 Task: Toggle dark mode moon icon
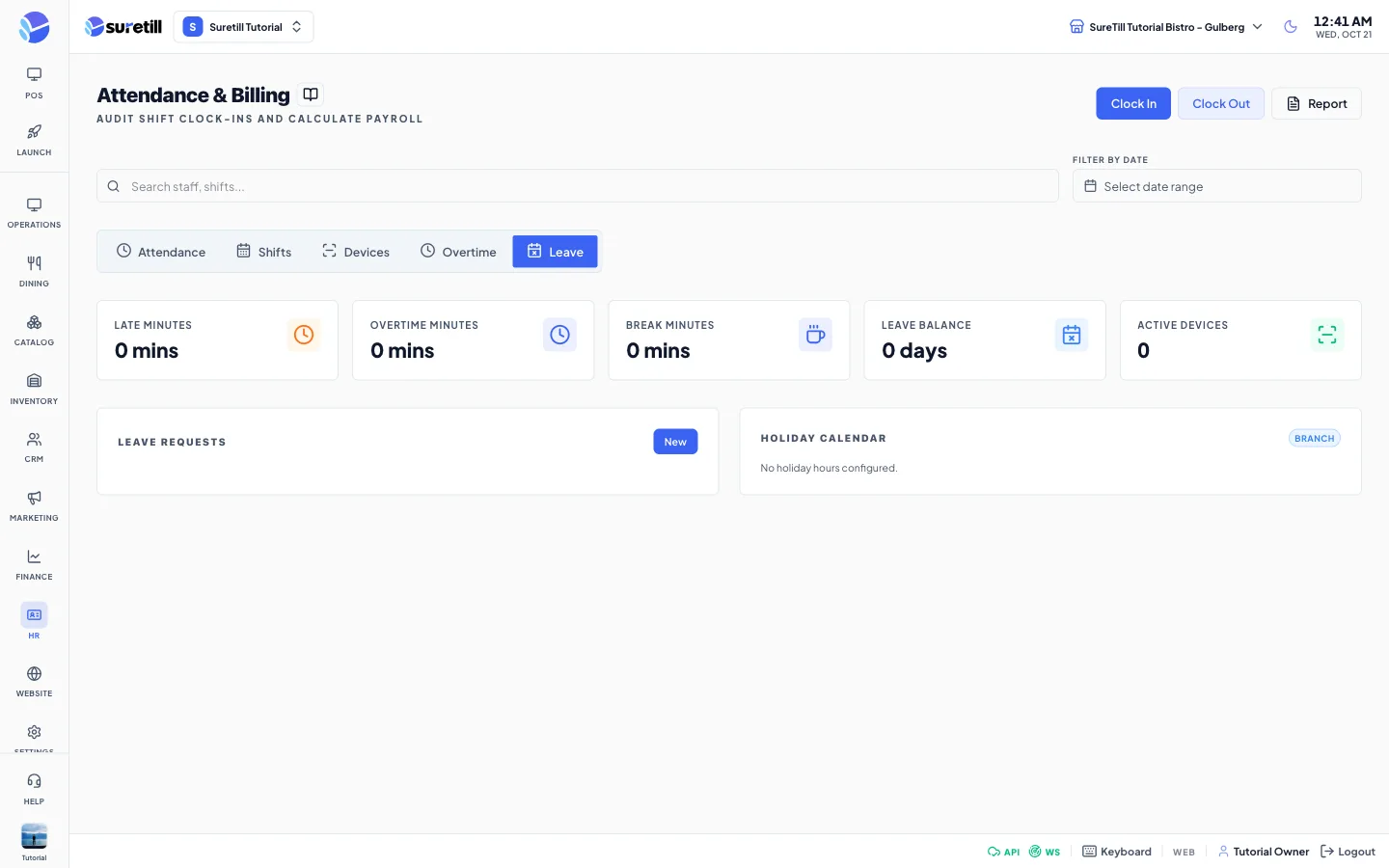pos(1291,27)
